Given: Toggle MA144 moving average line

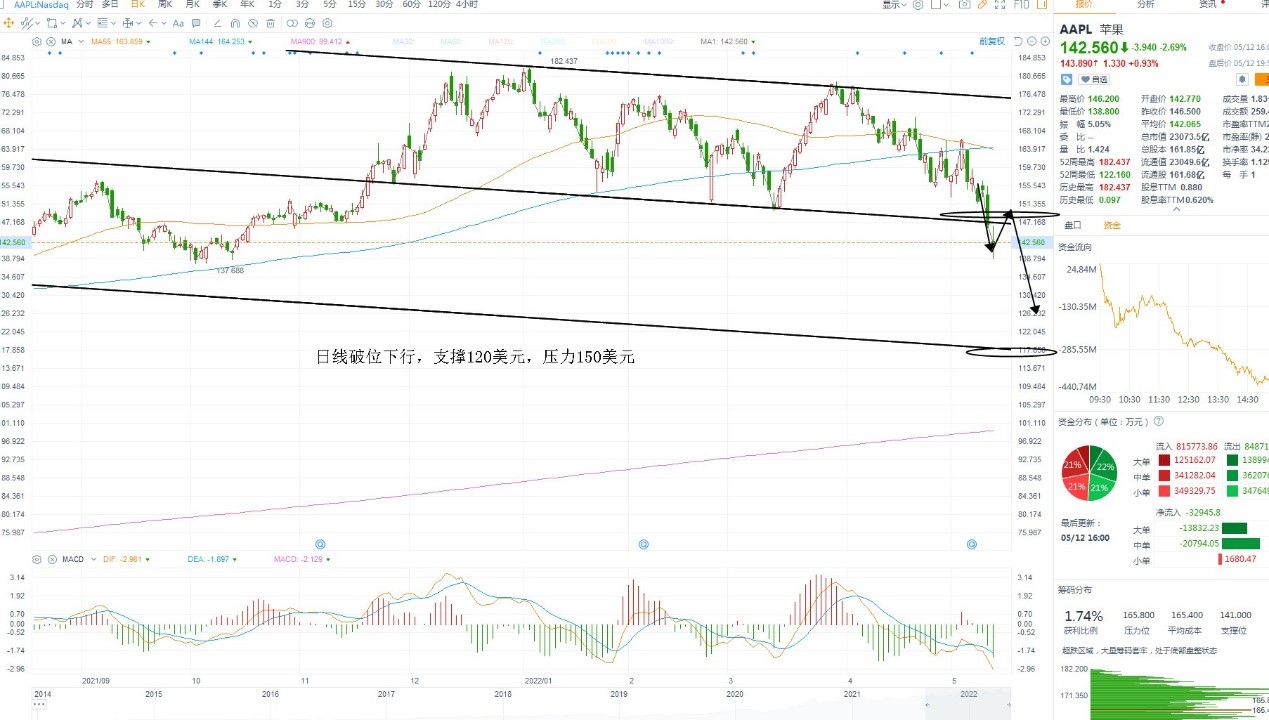Looking at the screenshot, I should [x=220, y=42].
